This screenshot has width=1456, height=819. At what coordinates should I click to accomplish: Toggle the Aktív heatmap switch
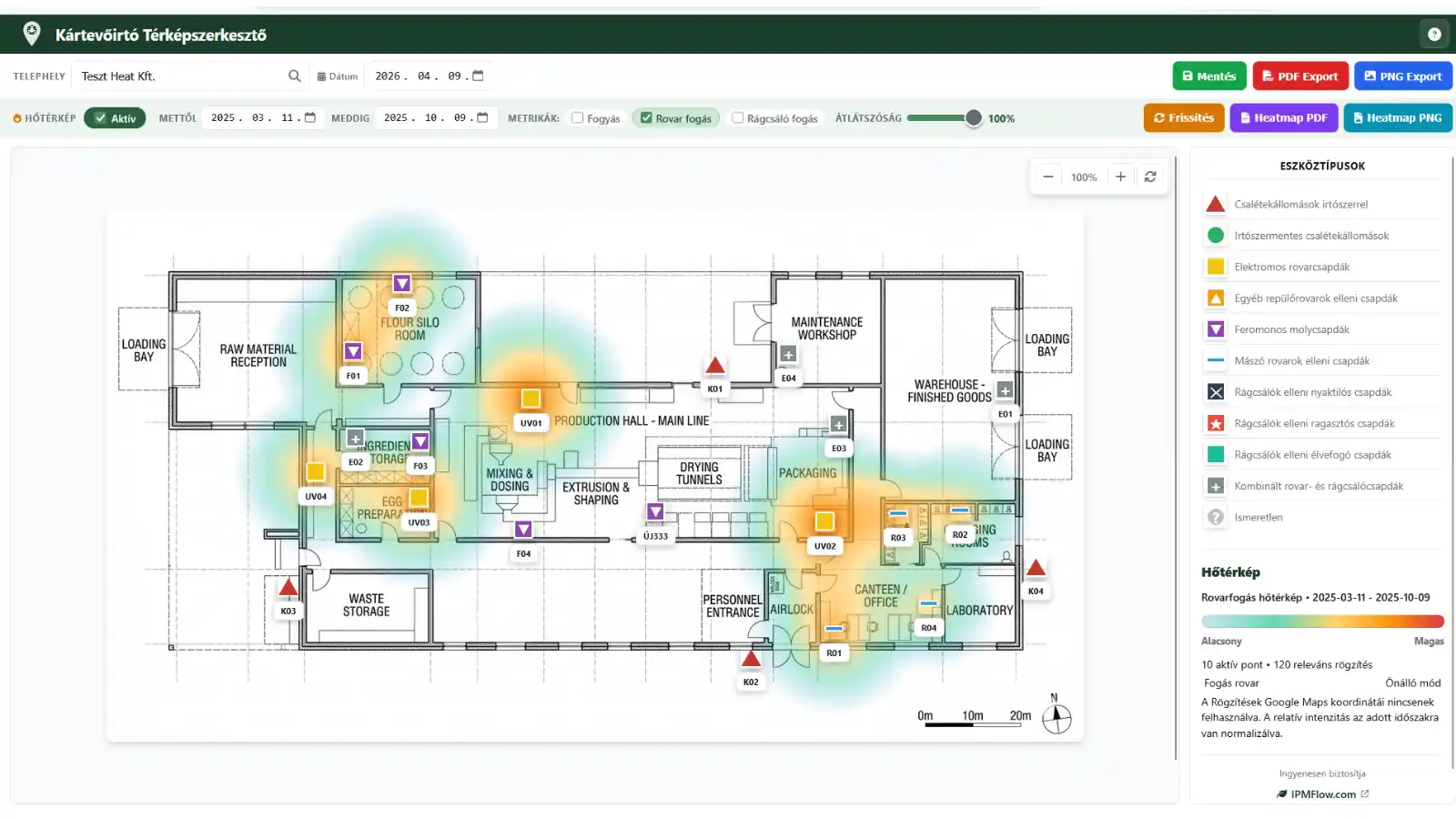coord(115,118)
